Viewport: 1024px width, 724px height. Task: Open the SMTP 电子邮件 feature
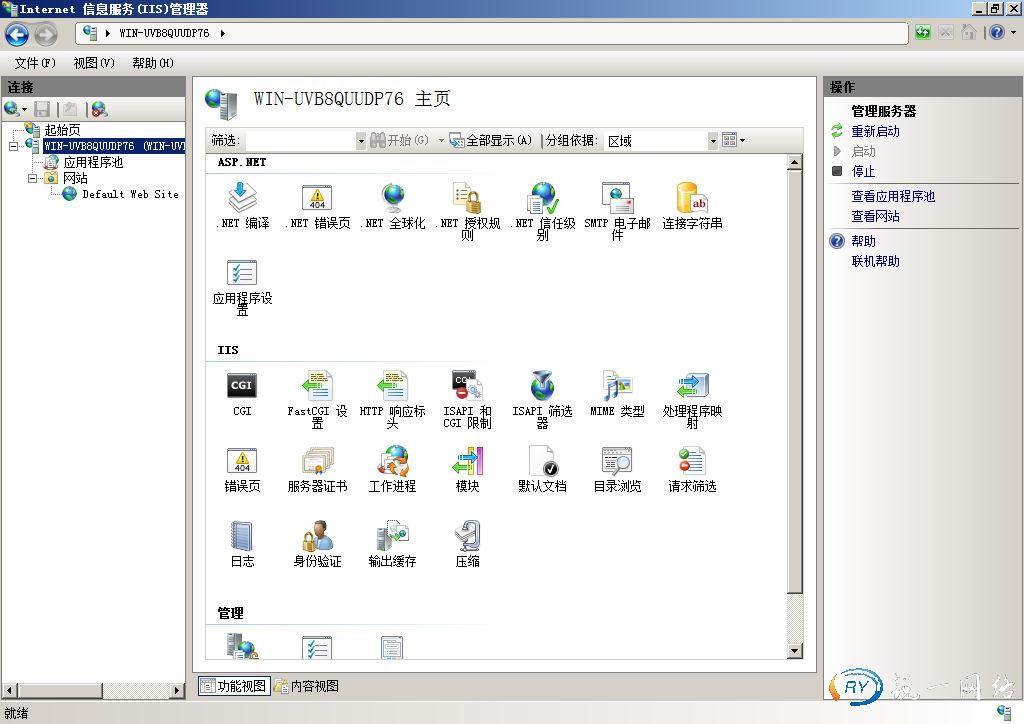click(617, 199)
